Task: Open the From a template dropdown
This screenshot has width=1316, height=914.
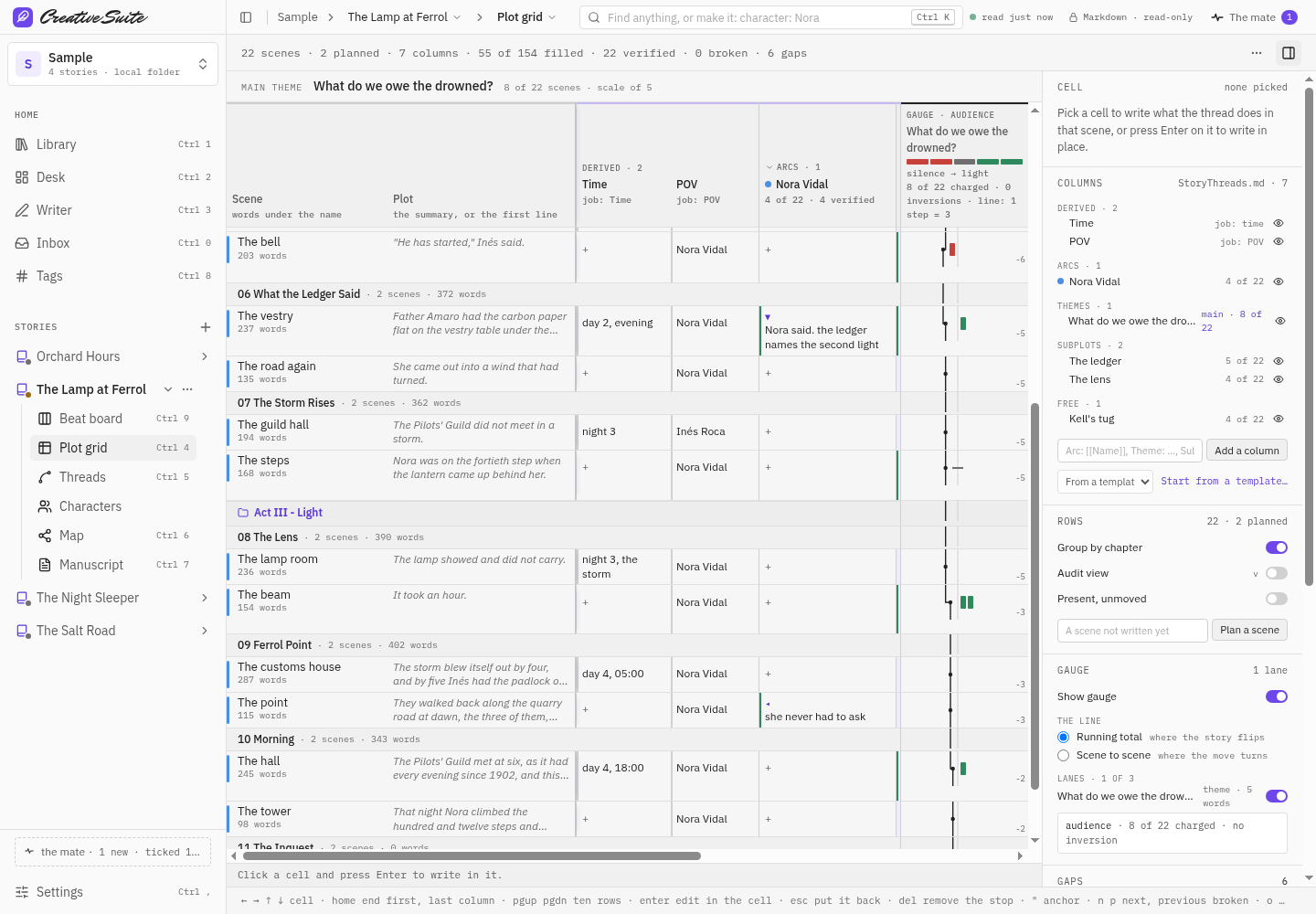Action: click(x=1106, y=482)
